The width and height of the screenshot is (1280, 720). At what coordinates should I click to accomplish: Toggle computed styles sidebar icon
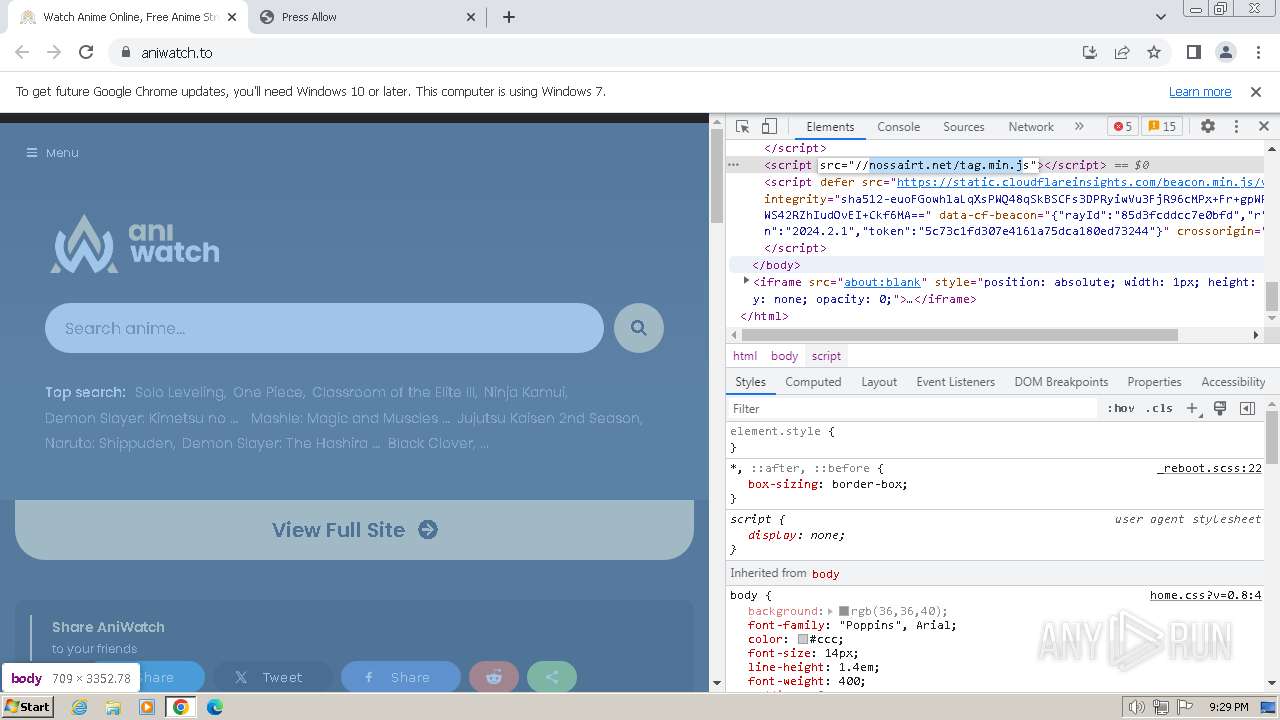click(1247, 409)
